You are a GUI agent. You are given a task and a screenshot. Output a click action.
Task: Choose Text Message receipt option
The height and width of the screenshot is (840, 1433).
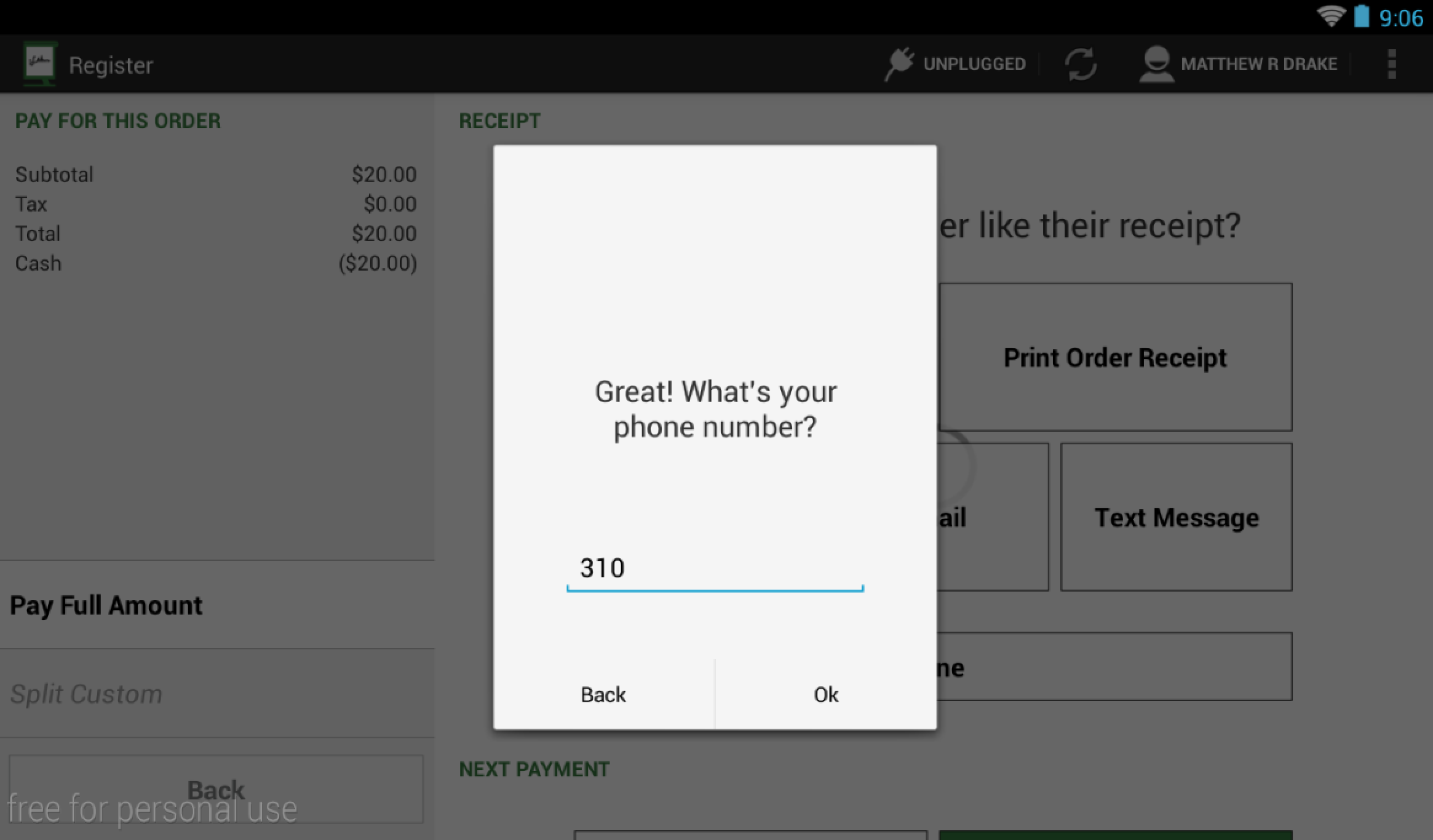[1176, 517]
